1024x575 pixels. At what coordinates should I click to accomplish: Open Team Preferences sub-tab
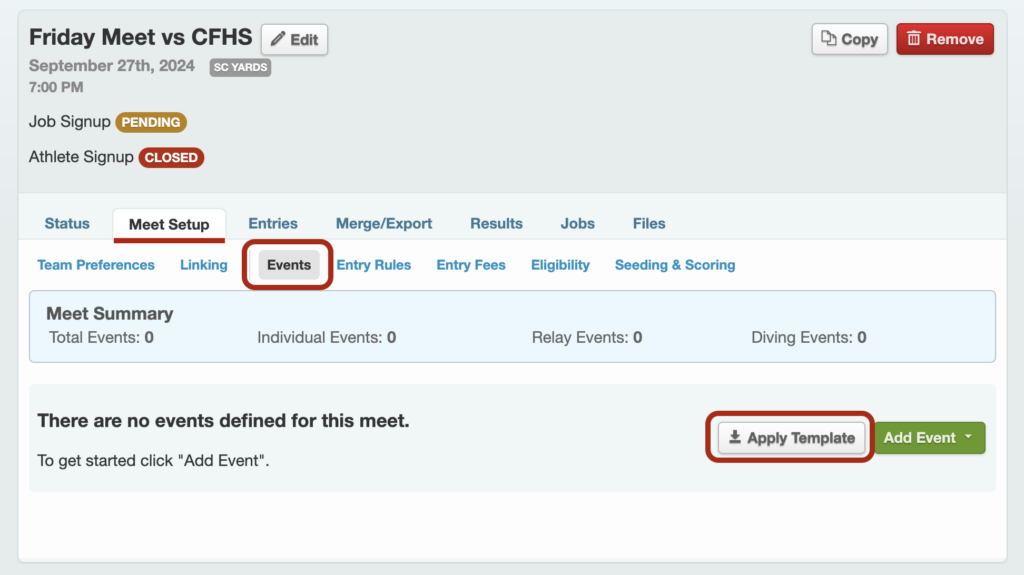(96, 265)
